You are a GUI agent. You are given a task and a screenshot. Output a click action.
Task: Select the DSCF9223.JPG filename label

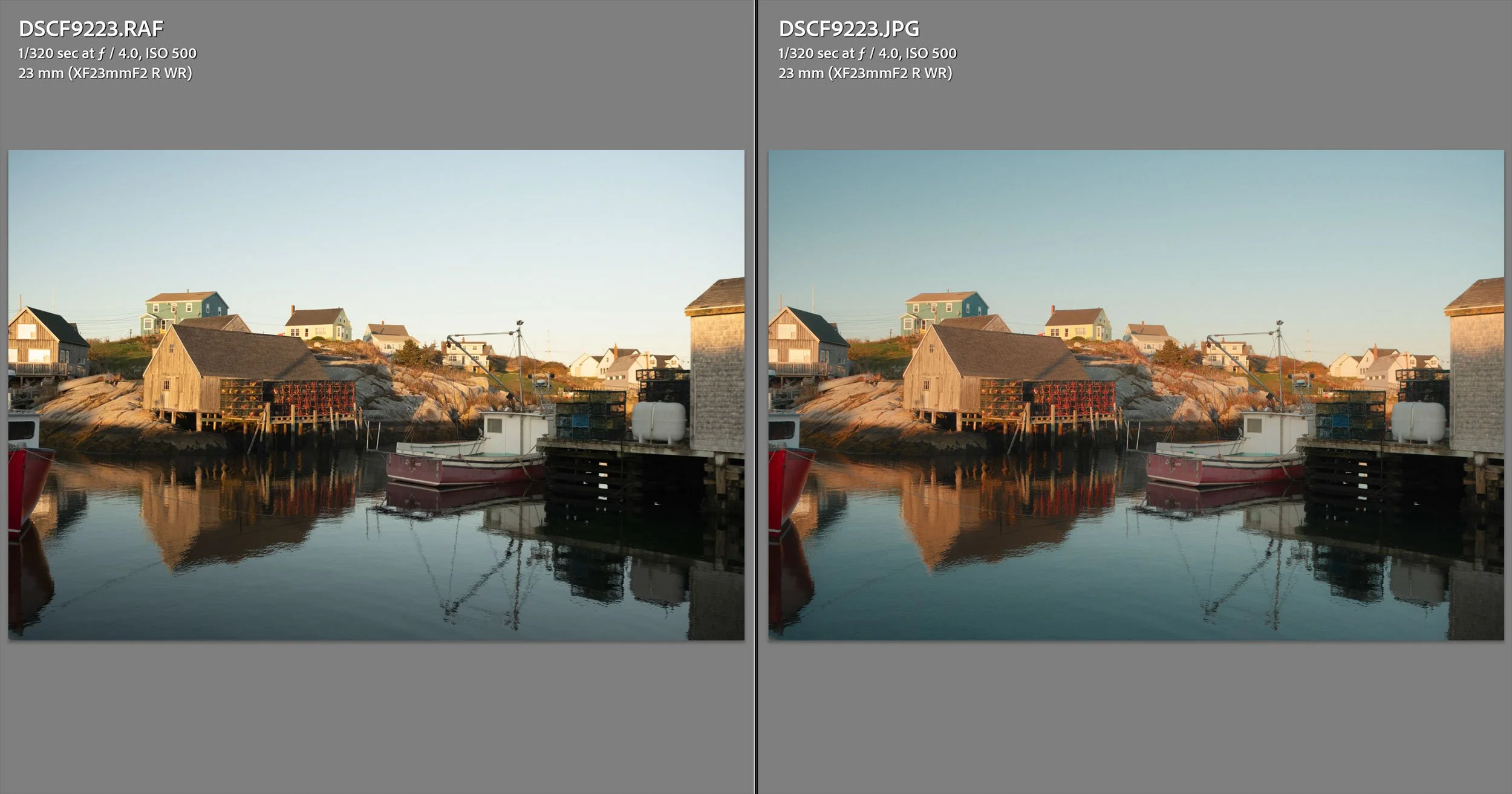(851, 27)
